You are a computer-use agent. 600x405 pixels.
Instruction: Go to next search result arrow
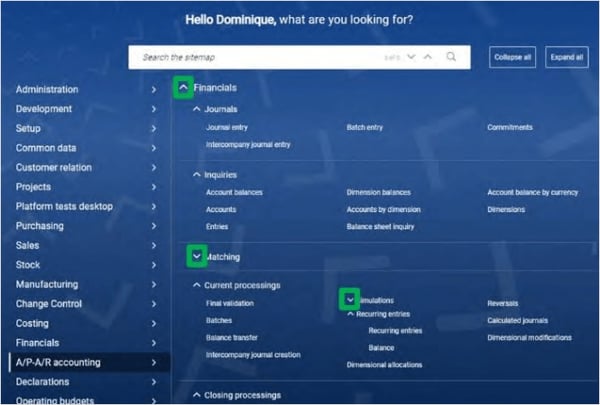(411, 57)
